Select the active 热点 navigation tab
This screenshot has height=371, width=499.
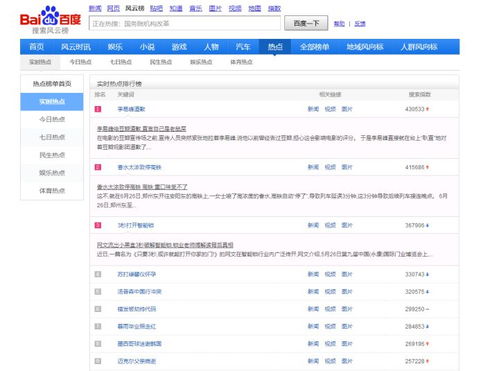(275, 47)
